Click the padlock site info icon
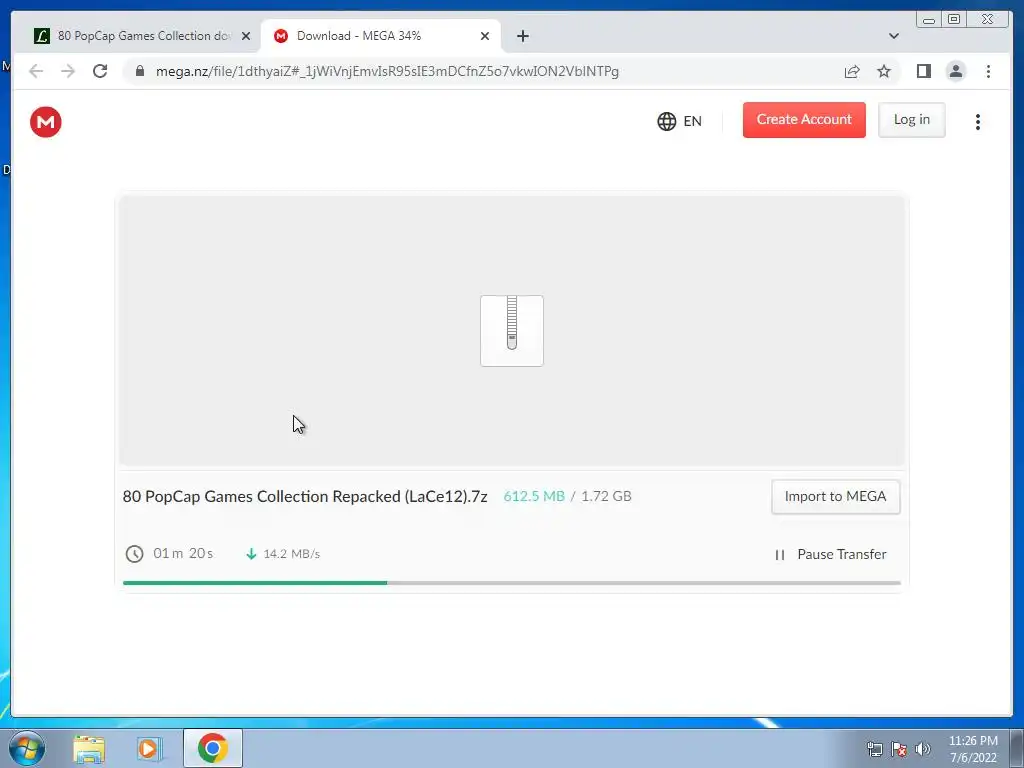1024x768 pixels. [140, 71]
